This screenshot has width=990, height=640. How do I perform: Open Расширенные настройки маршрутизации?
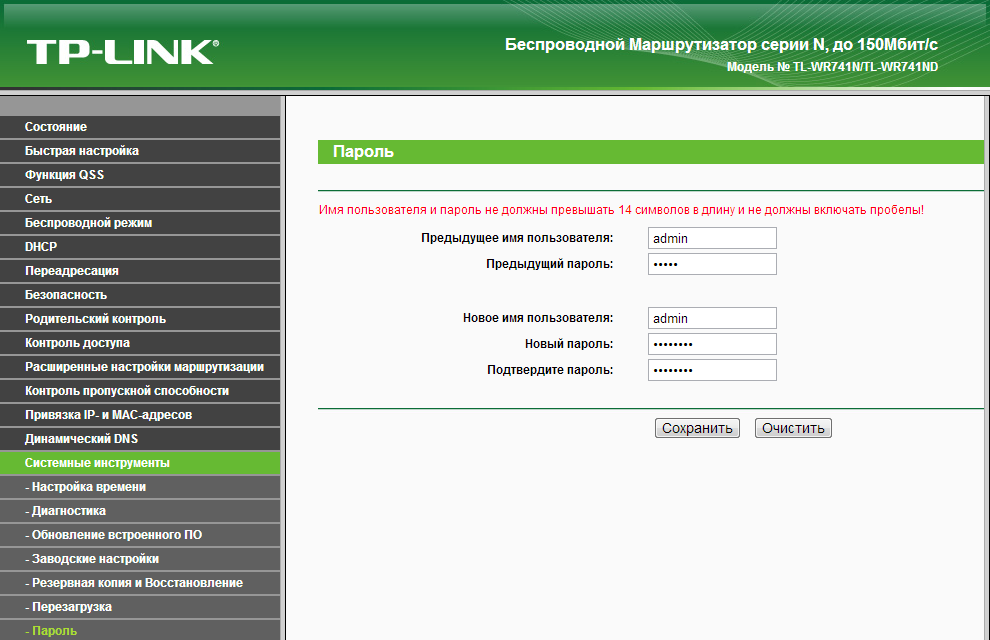(x=140, y=367)
